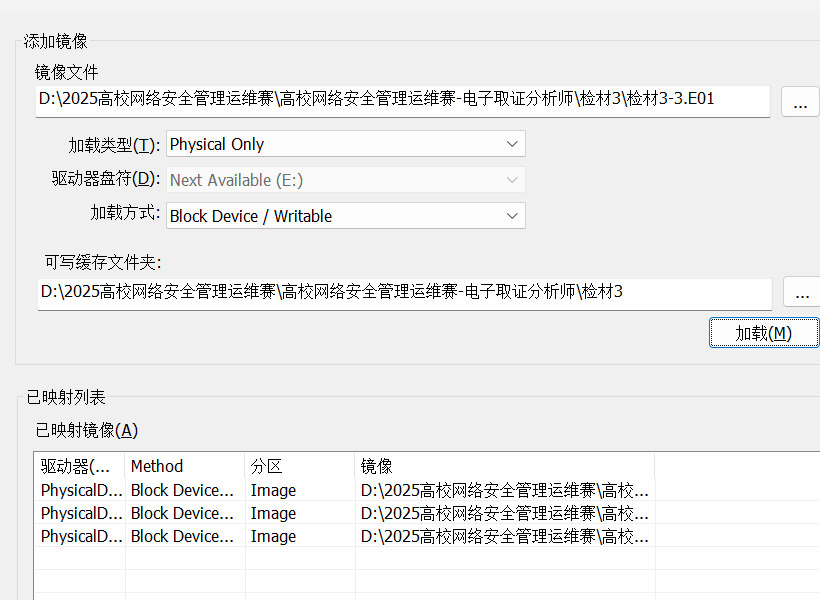Select the first PhysicalD mapped image row

426,490
